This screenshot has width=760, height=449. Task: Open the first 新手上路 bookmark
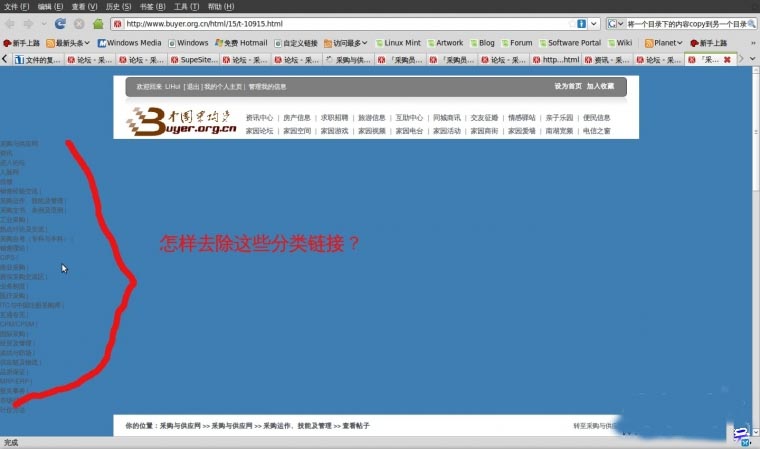coord(22,43)
